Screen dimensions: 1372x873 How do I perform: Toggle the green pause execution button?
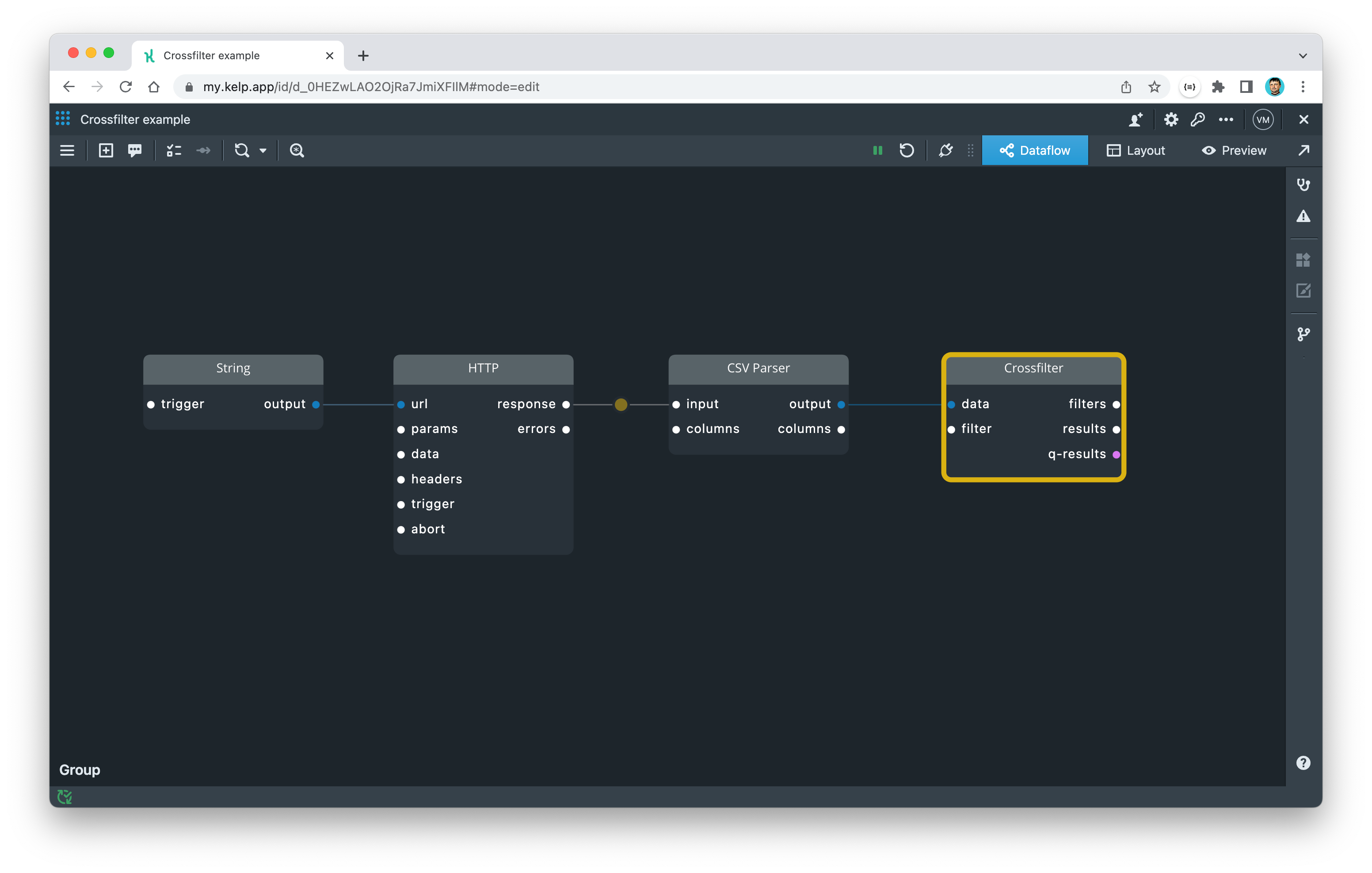point(877,150)
